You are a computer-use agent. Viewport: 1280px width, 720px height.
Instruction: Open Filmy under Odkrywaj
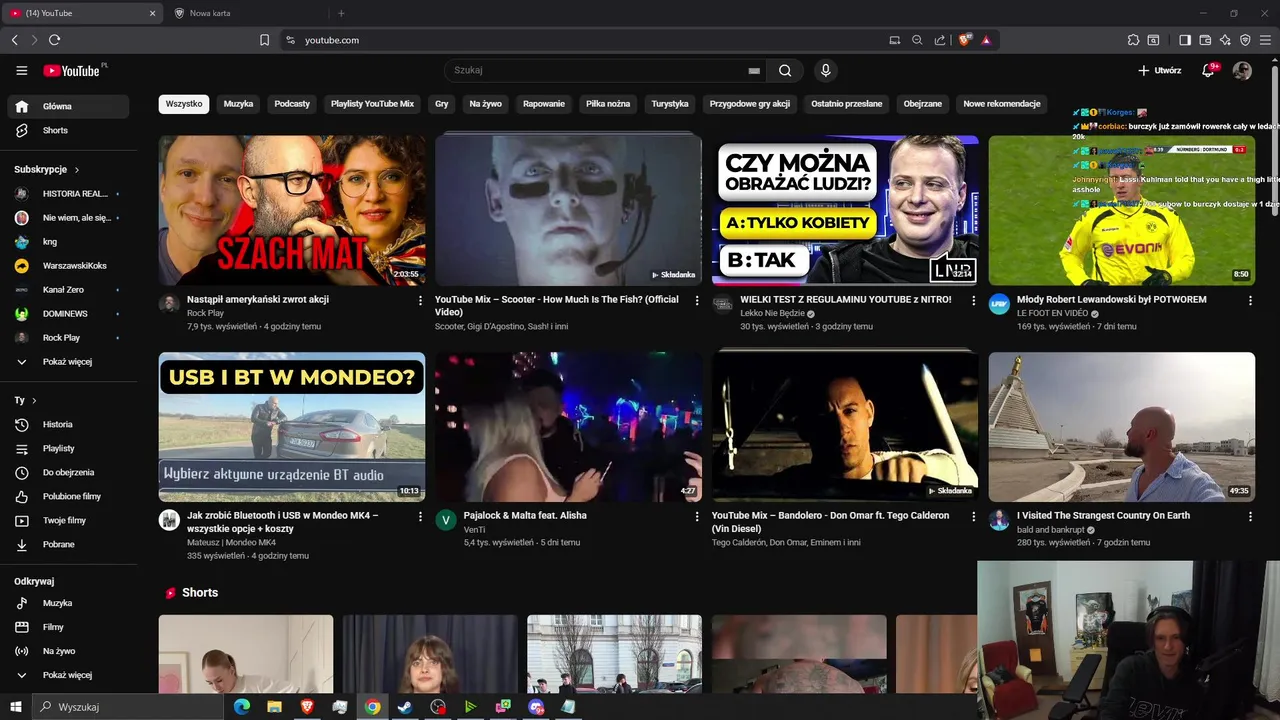[x=68, y=628]
